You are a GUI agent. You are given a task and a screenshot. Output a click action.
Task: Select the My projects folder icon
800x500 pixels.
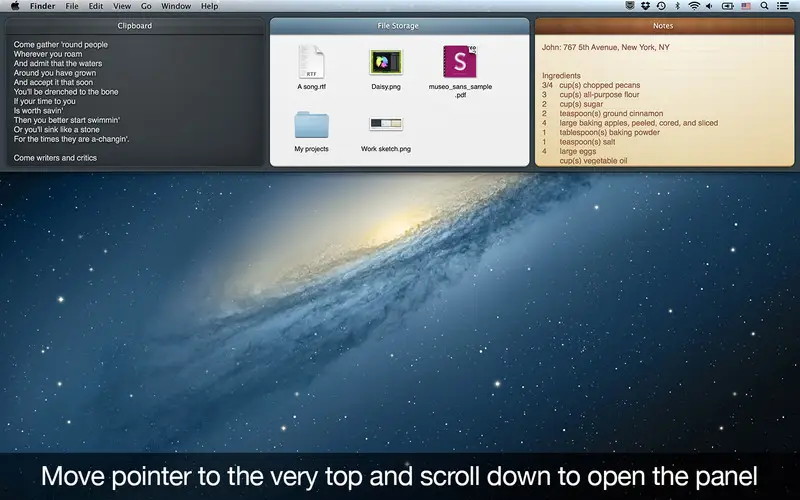[x=311, y=125]
